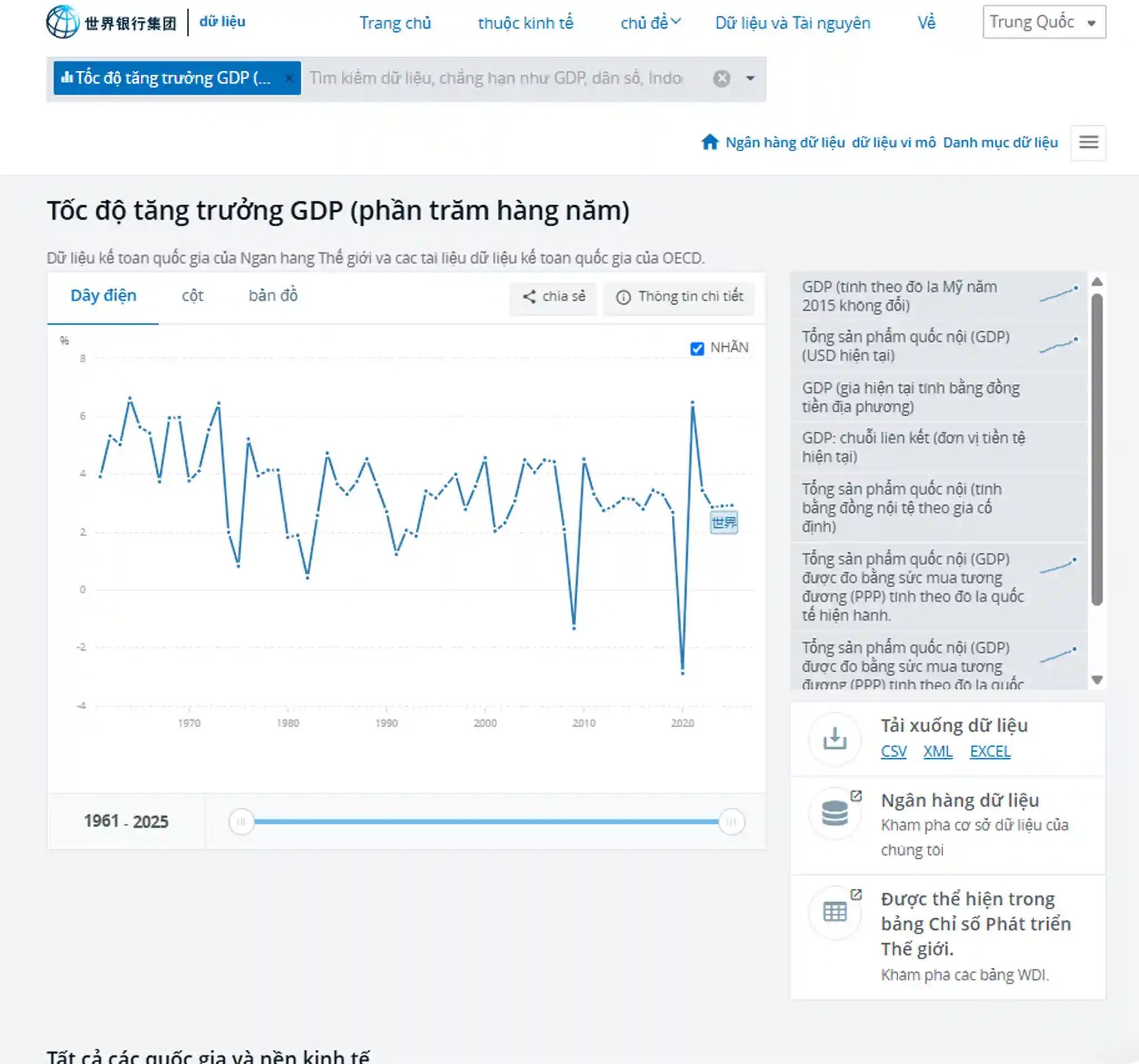This screenshot has width=1139, height=1064.
Task: Switch to the bản đồ tab
Action: click(x=273, y=296)
